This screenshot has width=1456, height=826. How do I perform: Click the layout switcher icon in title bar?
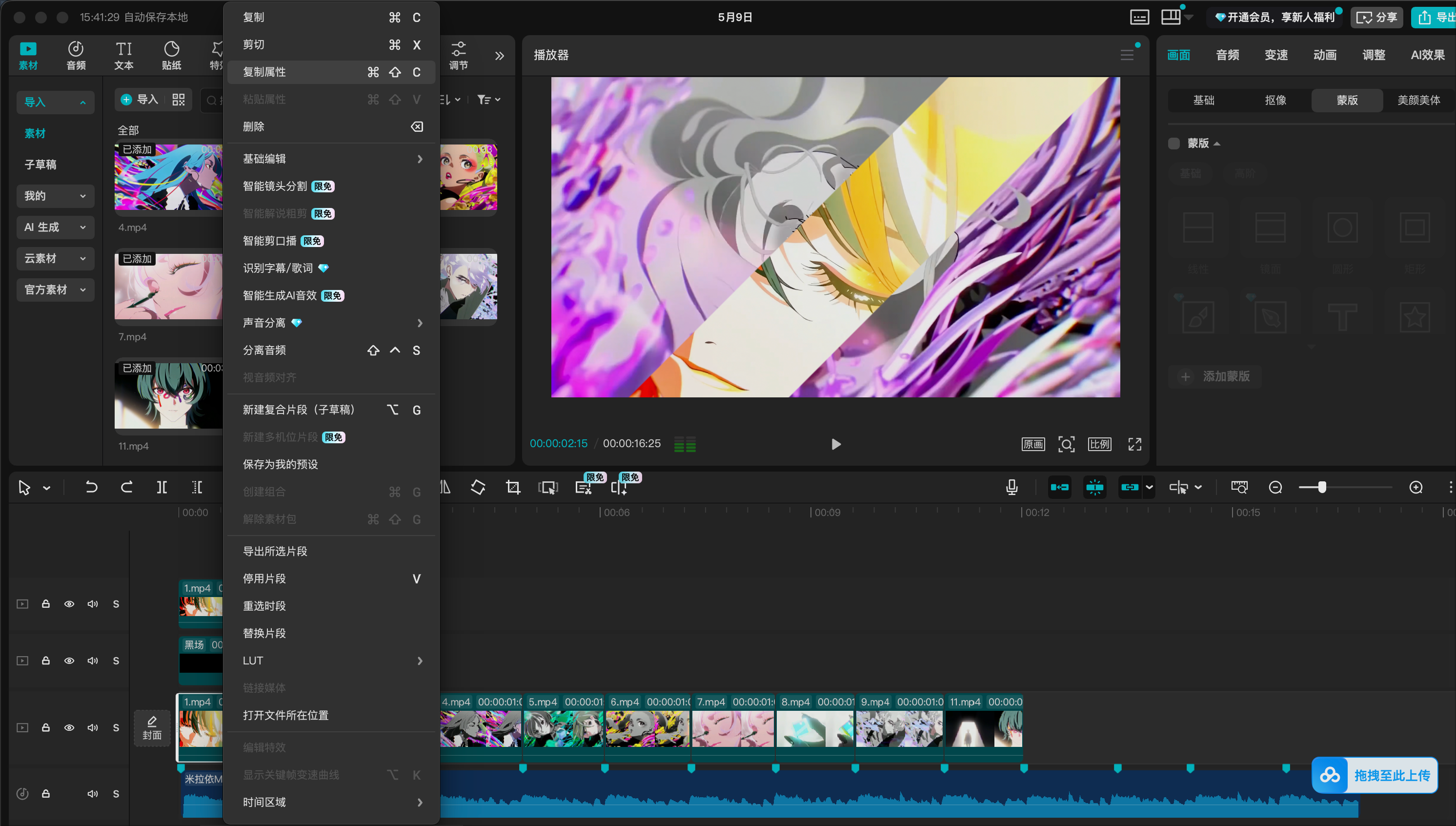point(1171,17)
